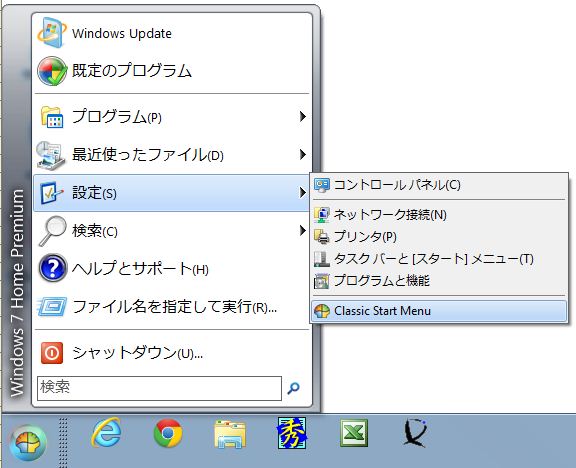Select the 設定(S) menu item
Viewport: 576px width, 468px height.
[172, 193]
